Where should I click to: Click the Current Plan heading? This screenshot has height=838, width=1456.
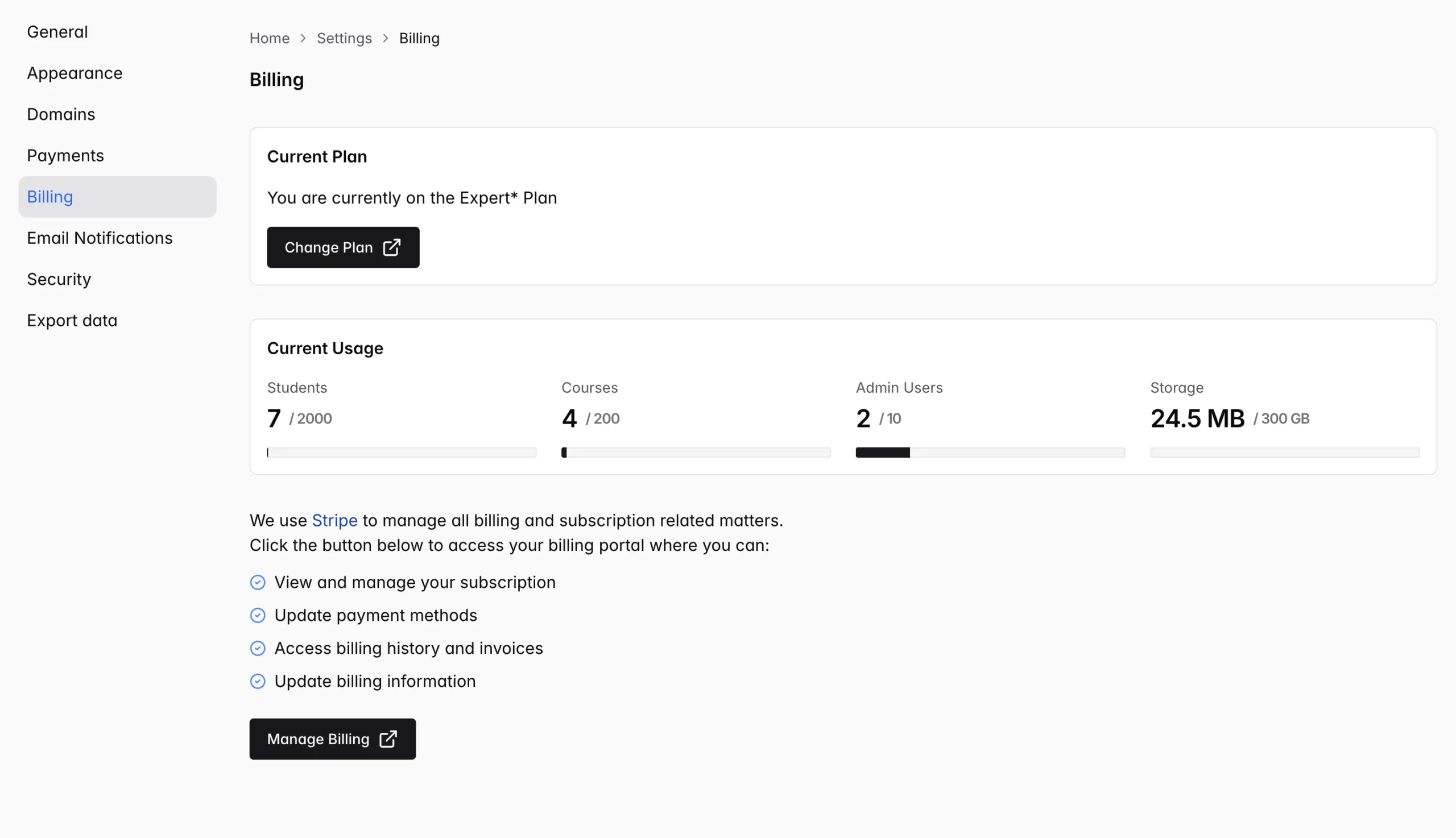317,156
